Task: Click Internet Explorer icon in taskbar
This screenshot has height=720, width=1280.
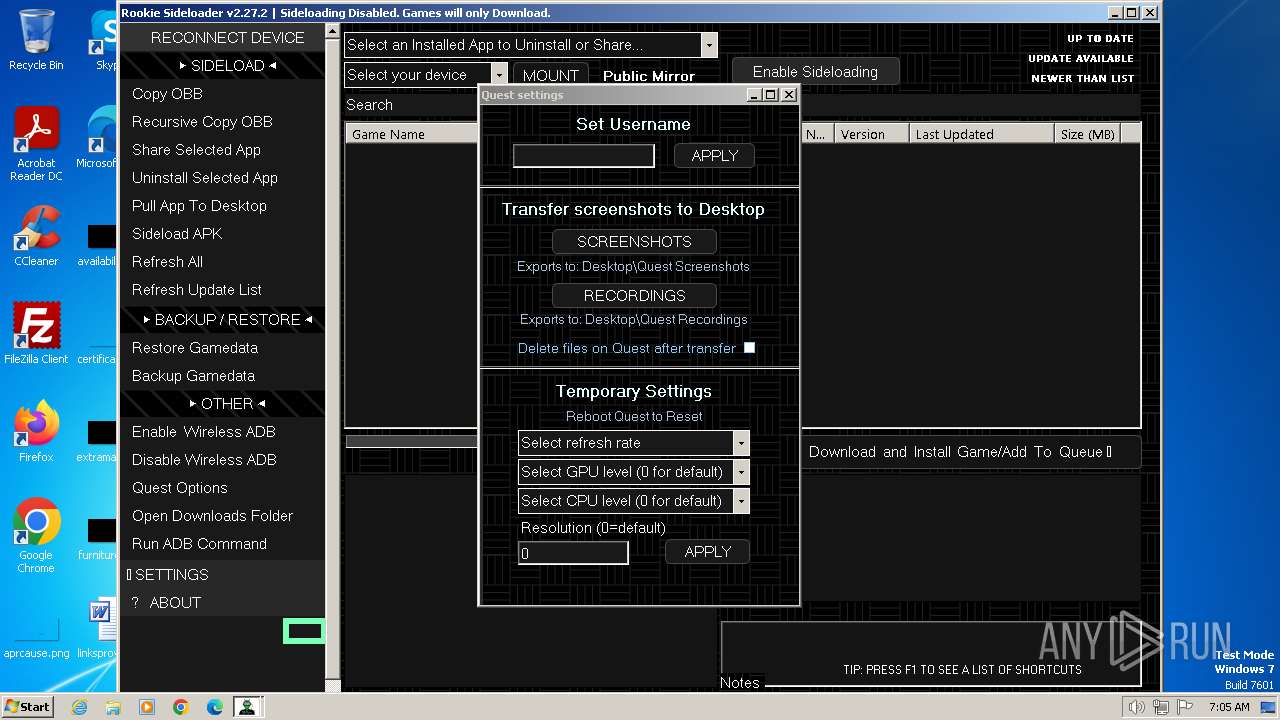Action: click(x=79, y=707)
